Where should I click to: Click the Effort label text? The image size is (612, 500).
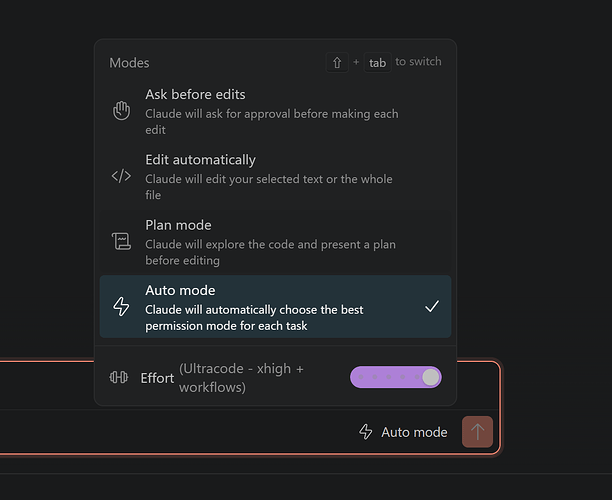tap(157, 378)
